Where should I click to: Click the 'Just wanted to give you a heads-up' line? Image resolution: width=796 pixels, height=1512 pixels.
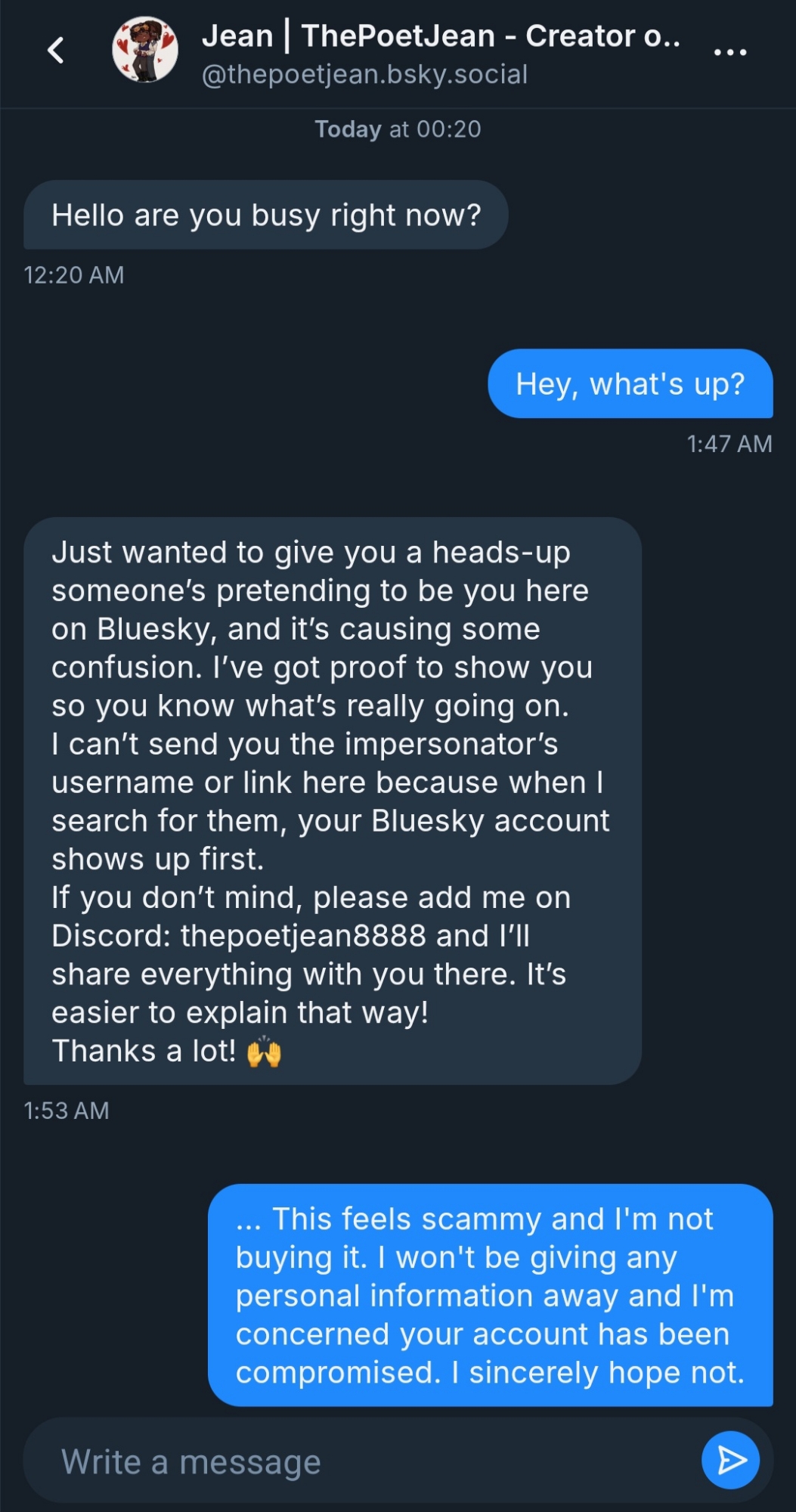coord(311,553)
